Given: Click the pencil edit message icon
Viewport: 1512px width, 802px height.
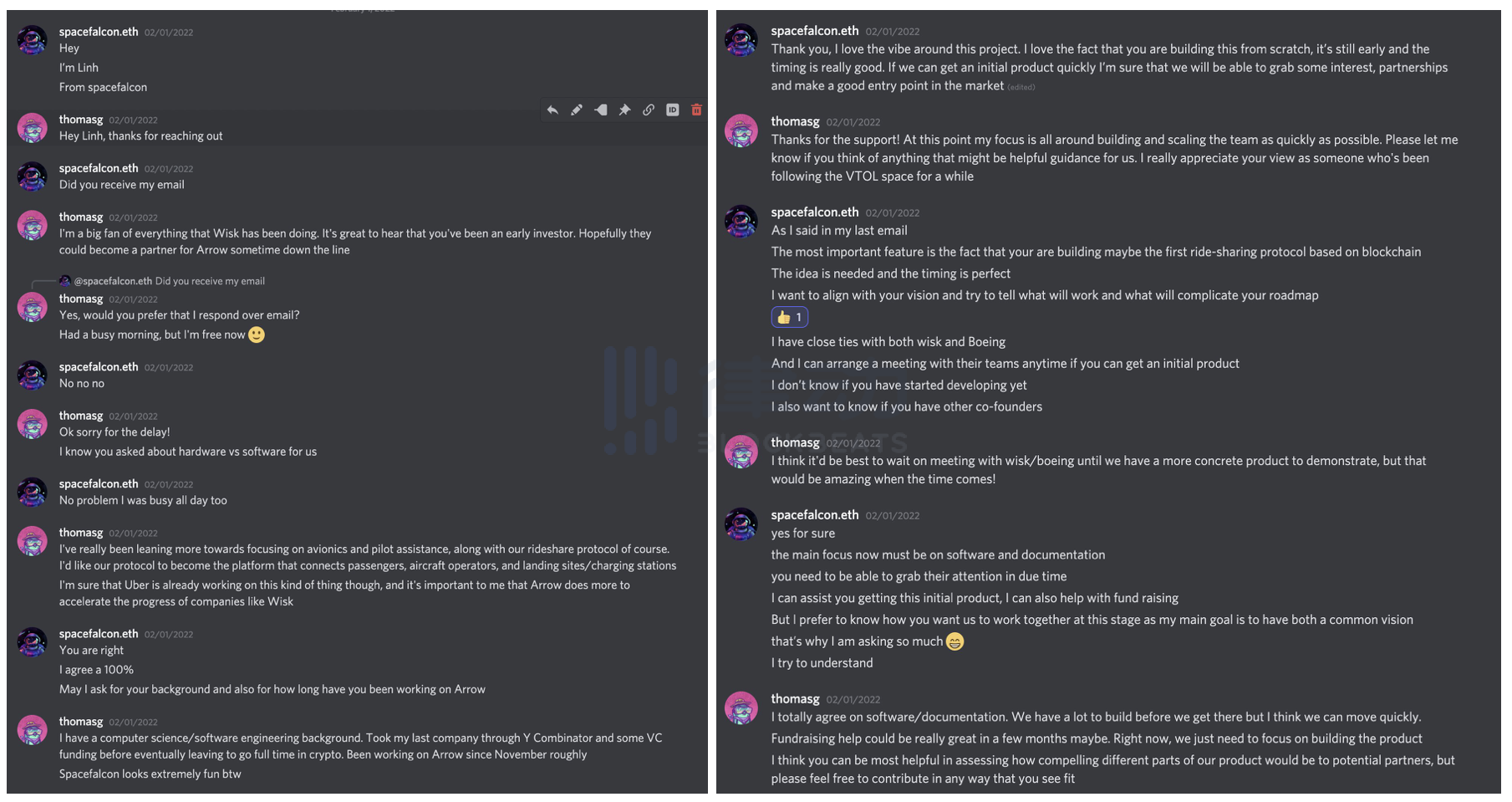Looking at the screenshot, I should point(577,110).
